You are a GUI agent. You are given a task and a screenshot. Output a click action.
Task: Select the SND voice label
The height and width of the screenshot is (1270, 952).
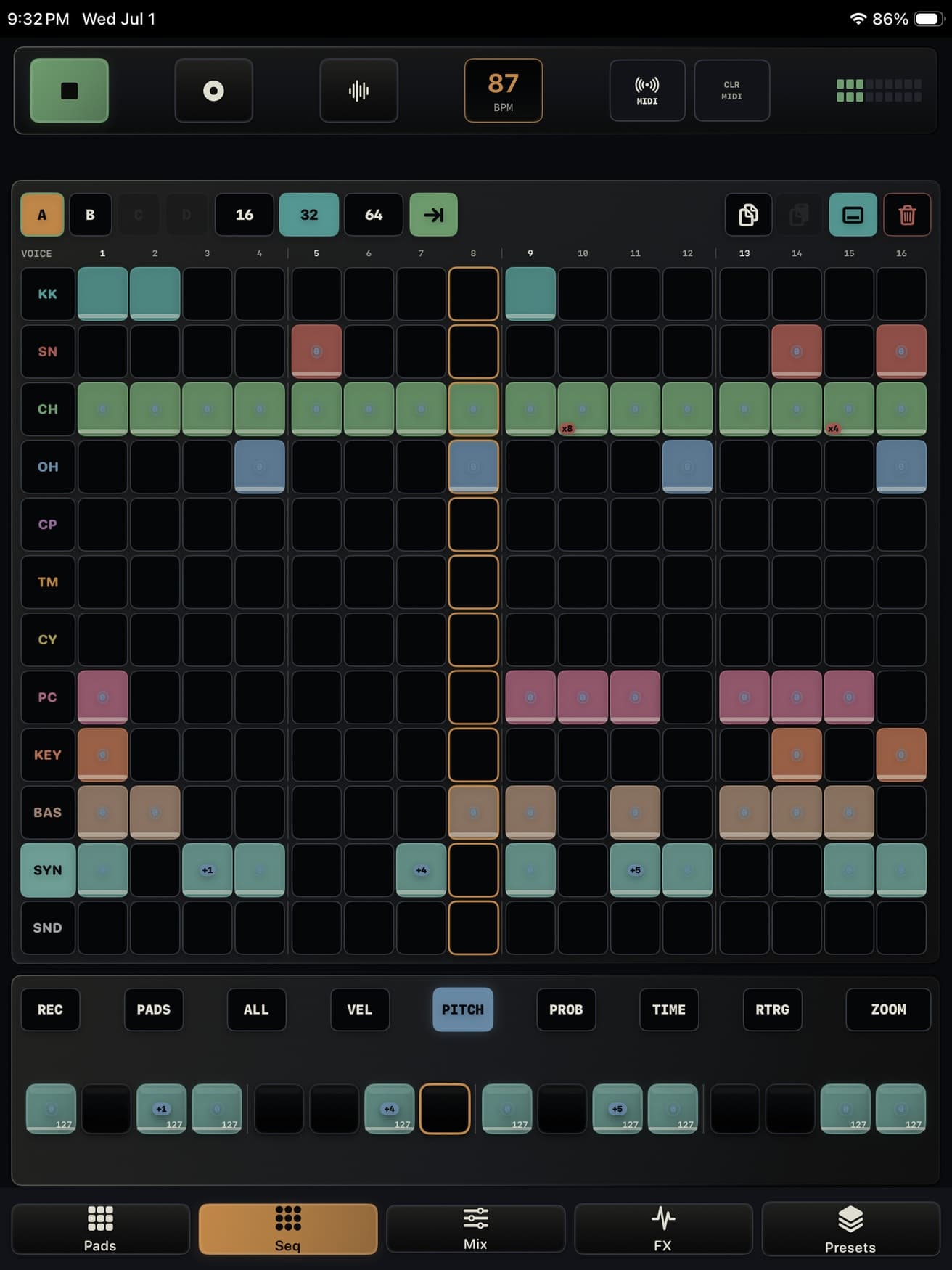click(48, 927)
